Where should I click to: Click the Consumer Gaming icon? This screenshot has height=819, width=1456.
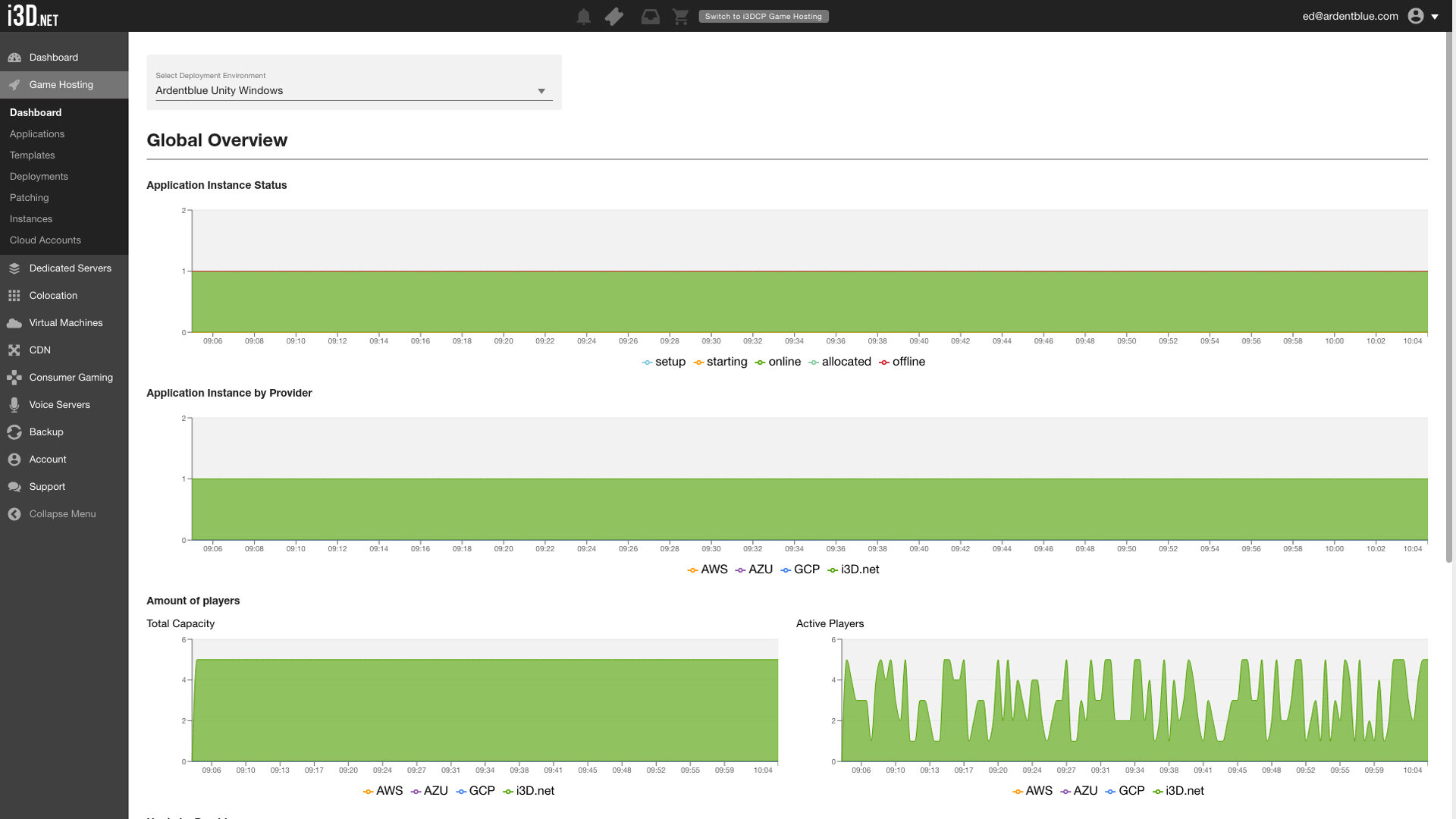point(14,378)
